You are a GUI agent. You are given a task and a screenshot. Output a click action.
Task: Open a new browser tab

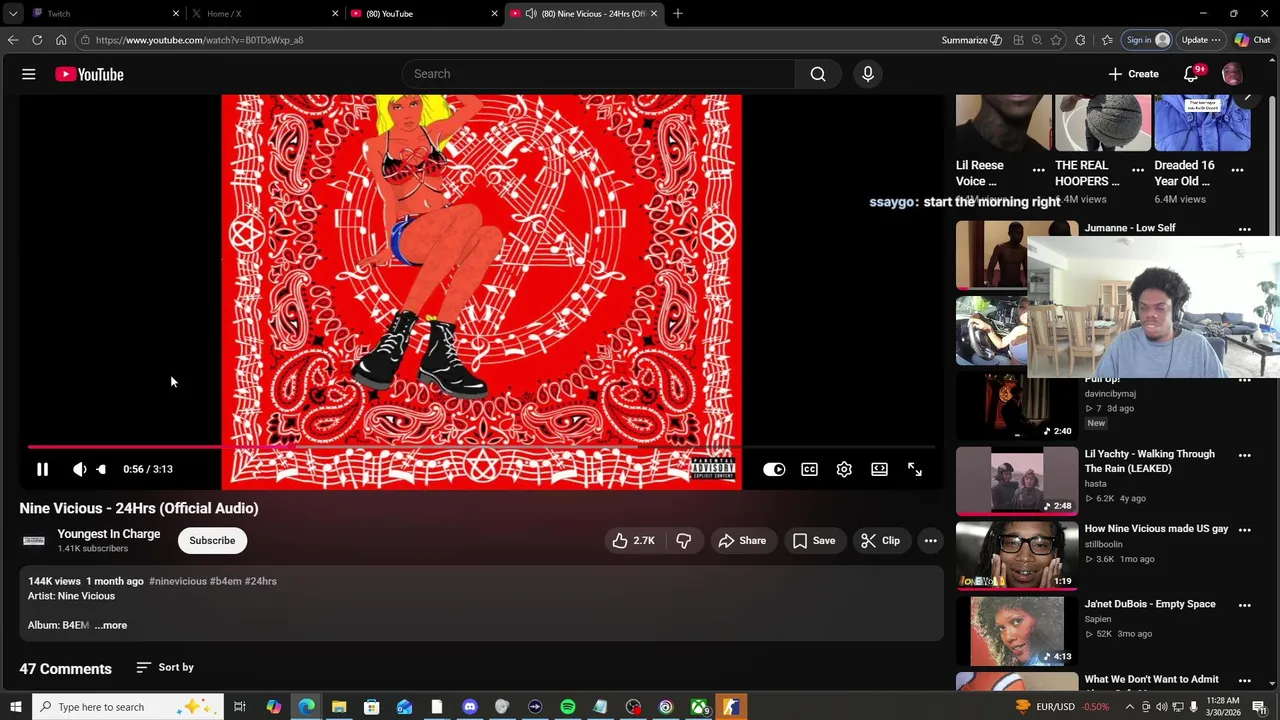[x=678, y=13]
